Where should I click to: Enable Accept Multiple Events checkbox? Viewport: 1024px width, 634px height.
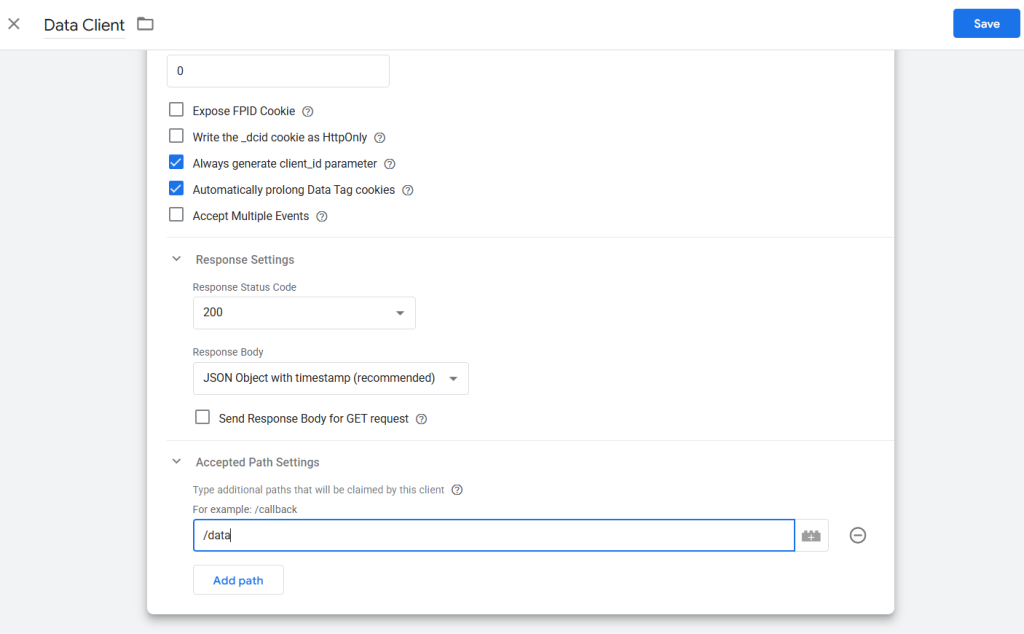(x=176, y=215)
